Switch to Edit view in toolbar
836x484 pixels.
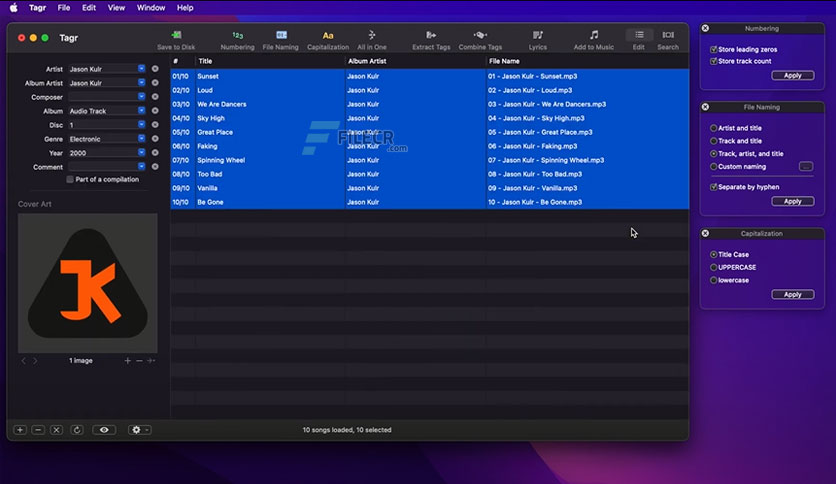[639, 35]
